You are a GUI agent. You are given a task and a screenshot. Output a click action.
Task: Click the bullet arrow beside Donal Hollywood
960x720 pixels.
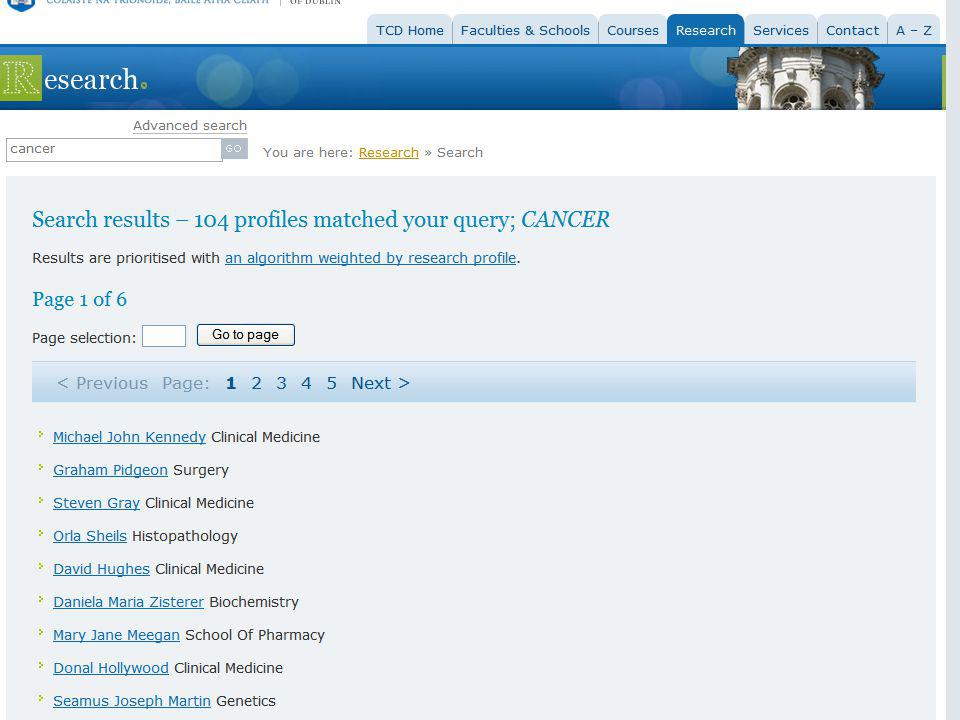40,666
